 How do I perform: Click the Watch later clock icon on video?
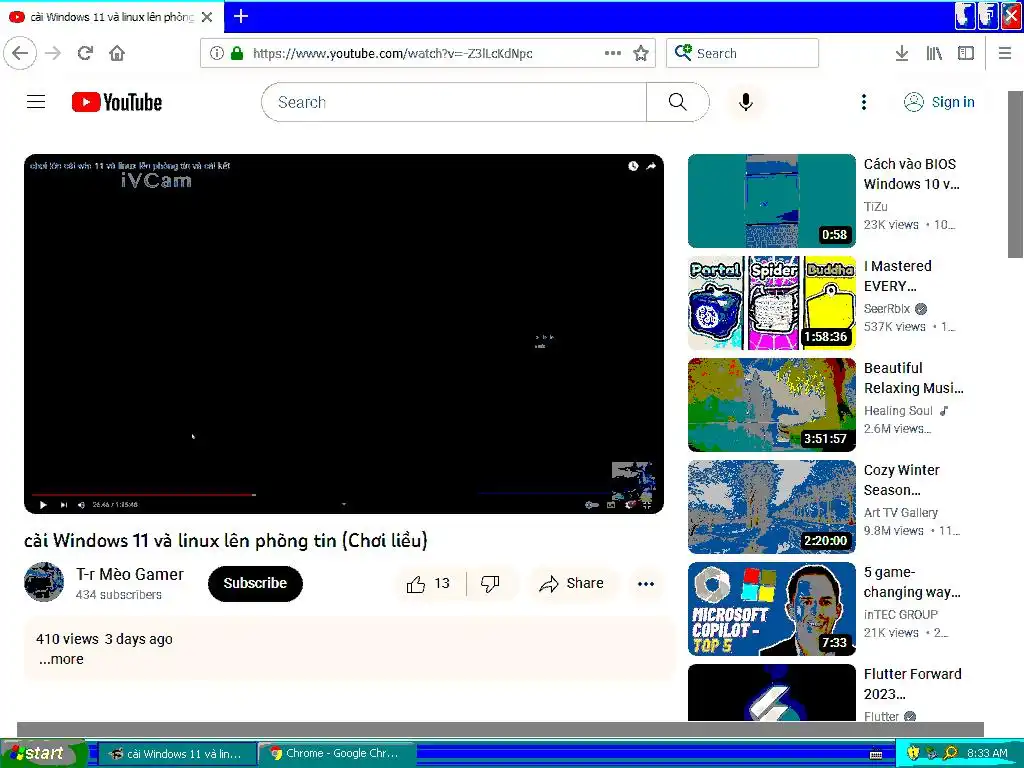click(633, 166)
